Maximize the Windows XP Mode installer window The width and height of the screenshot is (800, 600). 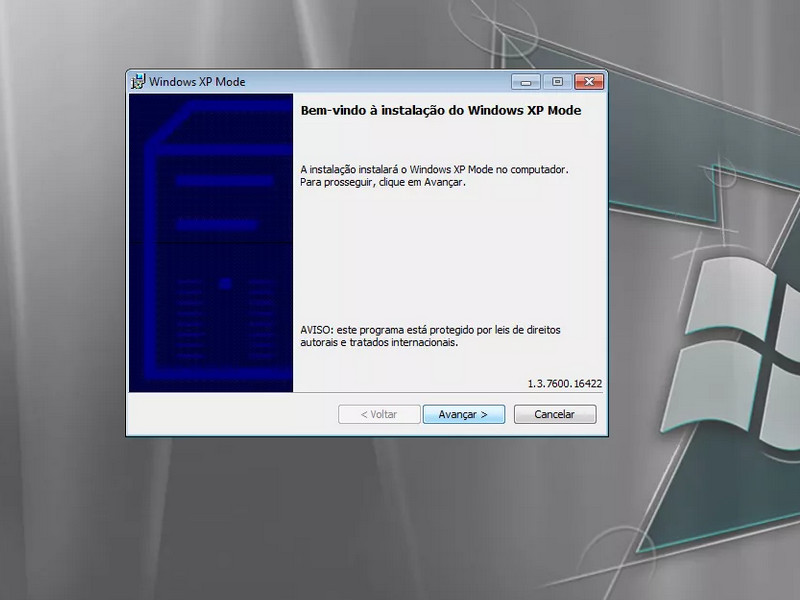click(x=557, y=82)
